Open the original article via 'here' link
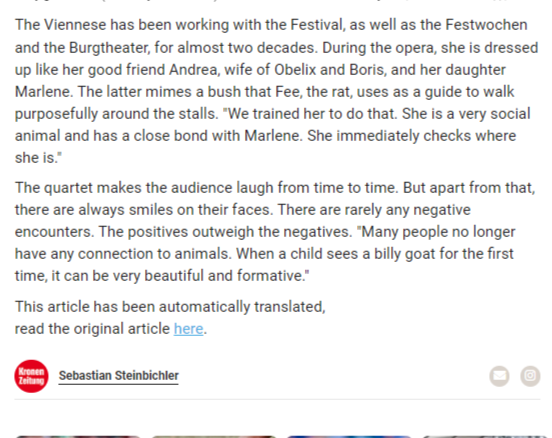Screen dimensions: 552x438 click(x=188, y=329)
